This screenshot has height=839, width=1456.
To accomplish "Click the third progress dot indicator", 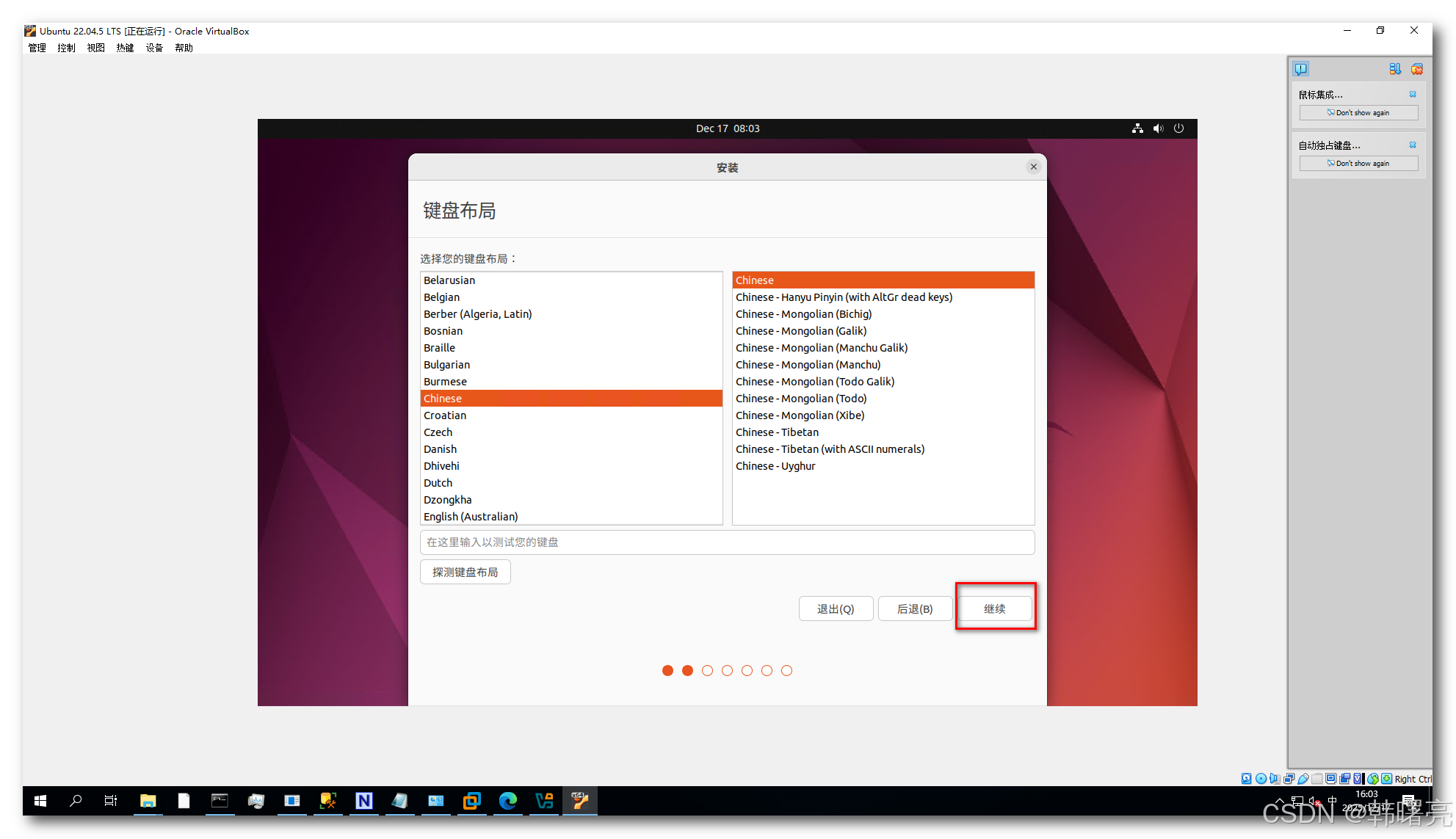I will point(707,670).
